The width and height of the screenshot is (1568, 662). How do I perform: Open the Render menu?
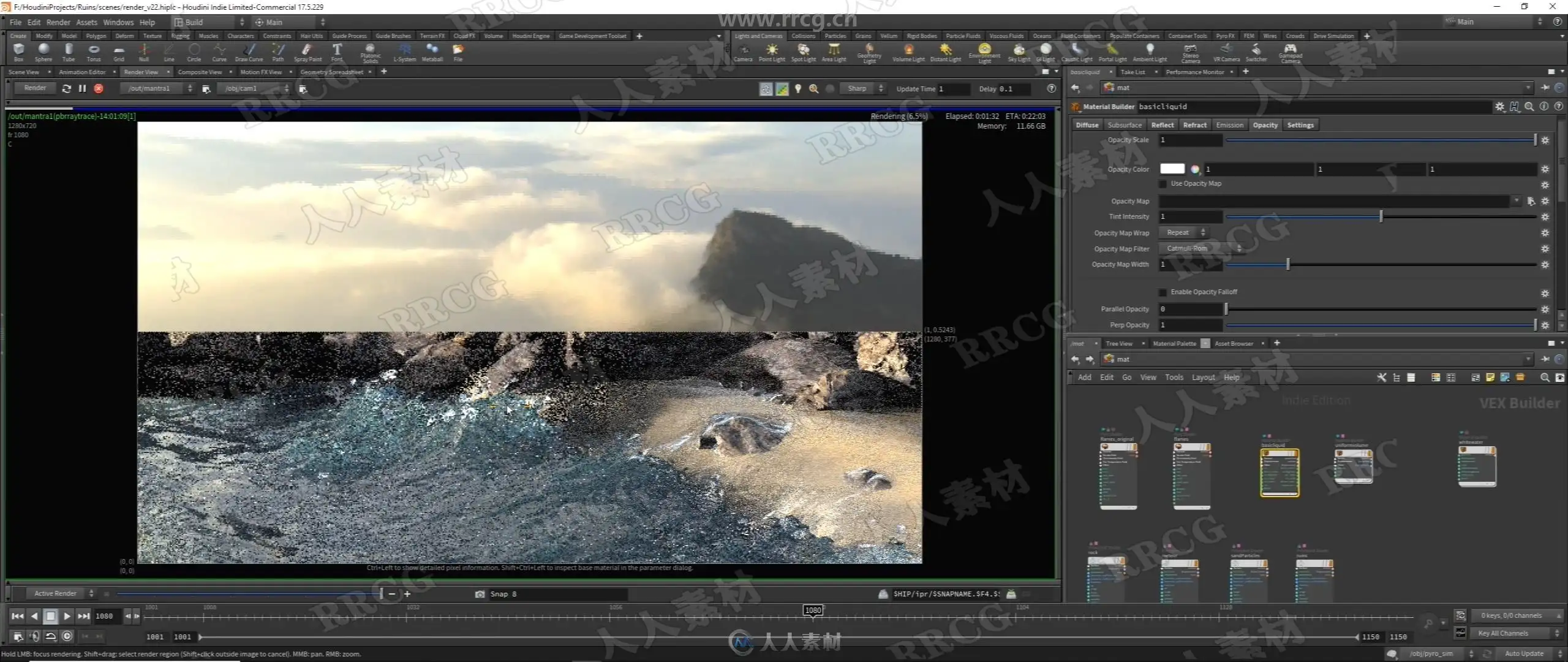point(58,22)
